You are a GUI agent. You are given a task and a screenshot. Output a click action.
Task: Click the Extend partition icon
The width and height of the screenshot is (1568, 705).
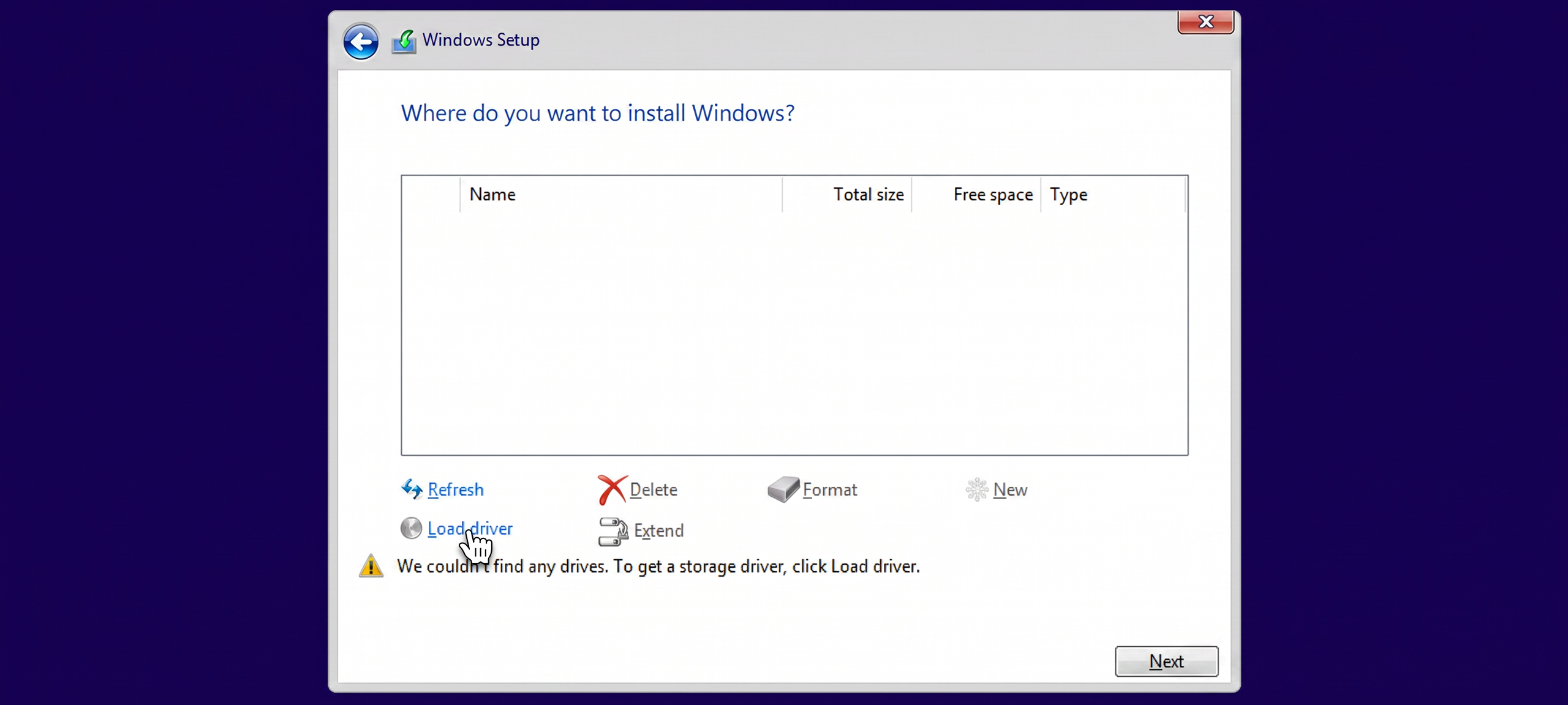coord(613,531)
